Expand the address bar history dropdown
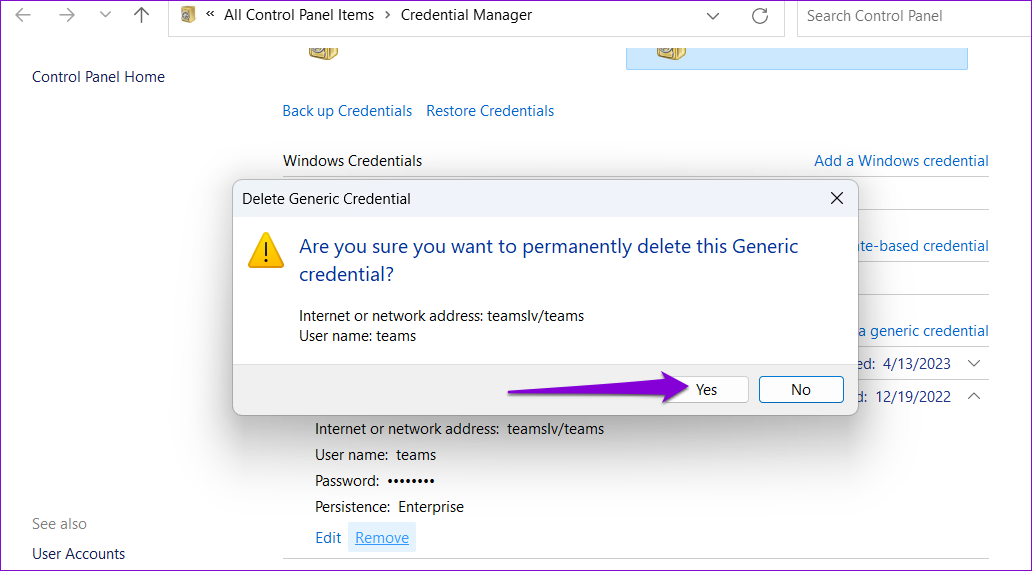 tap(713, 16)
